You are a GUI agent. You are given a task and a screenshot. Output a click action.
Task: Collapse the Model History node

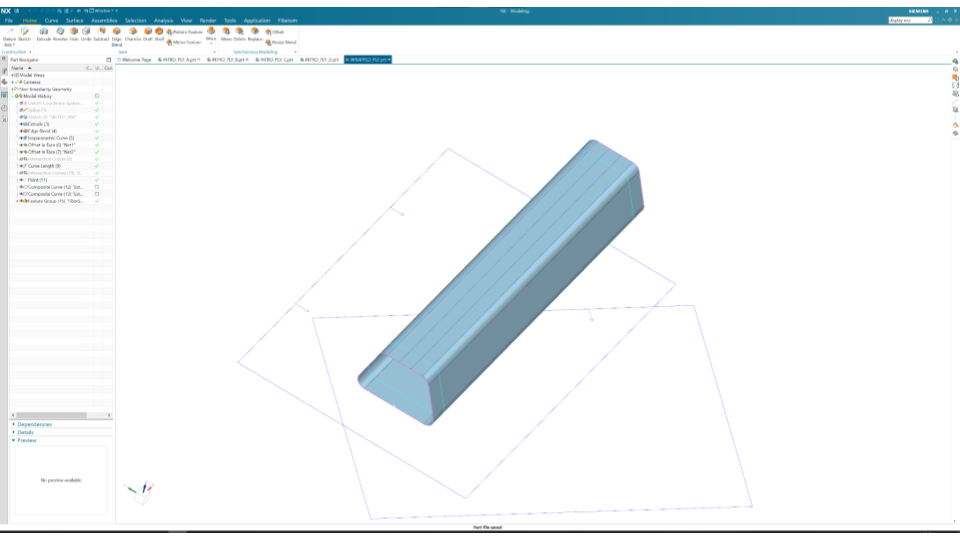click(x=13, y=96)
